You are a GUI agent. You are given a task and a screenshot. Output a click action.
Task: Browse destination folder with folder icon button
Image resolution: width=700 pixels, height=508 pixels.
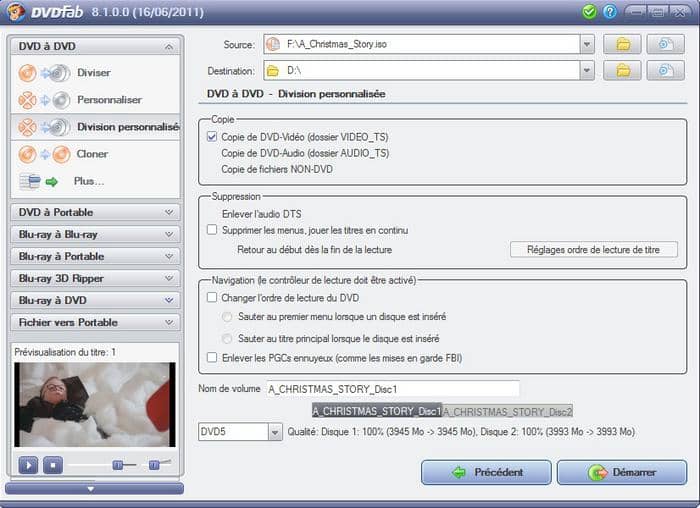coord(622,71)
